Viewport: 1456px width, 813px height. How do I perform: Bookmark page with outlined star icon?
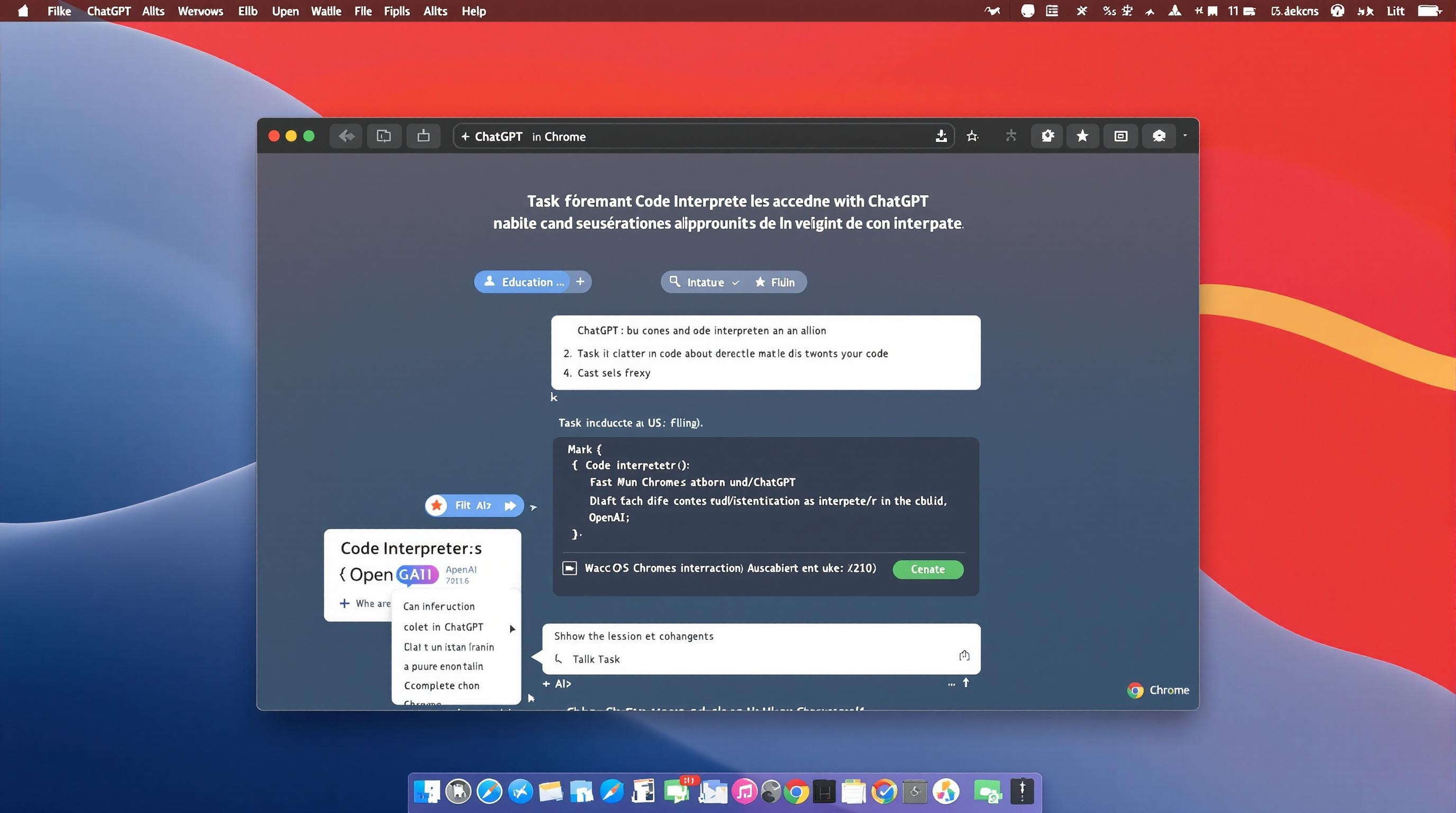pos(972,136)
